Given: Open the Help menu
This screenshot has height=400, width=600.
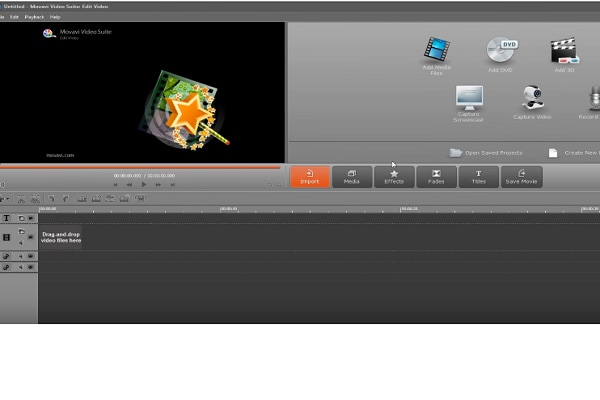Looking at the screenshot, I should click(x=55, y=17).
